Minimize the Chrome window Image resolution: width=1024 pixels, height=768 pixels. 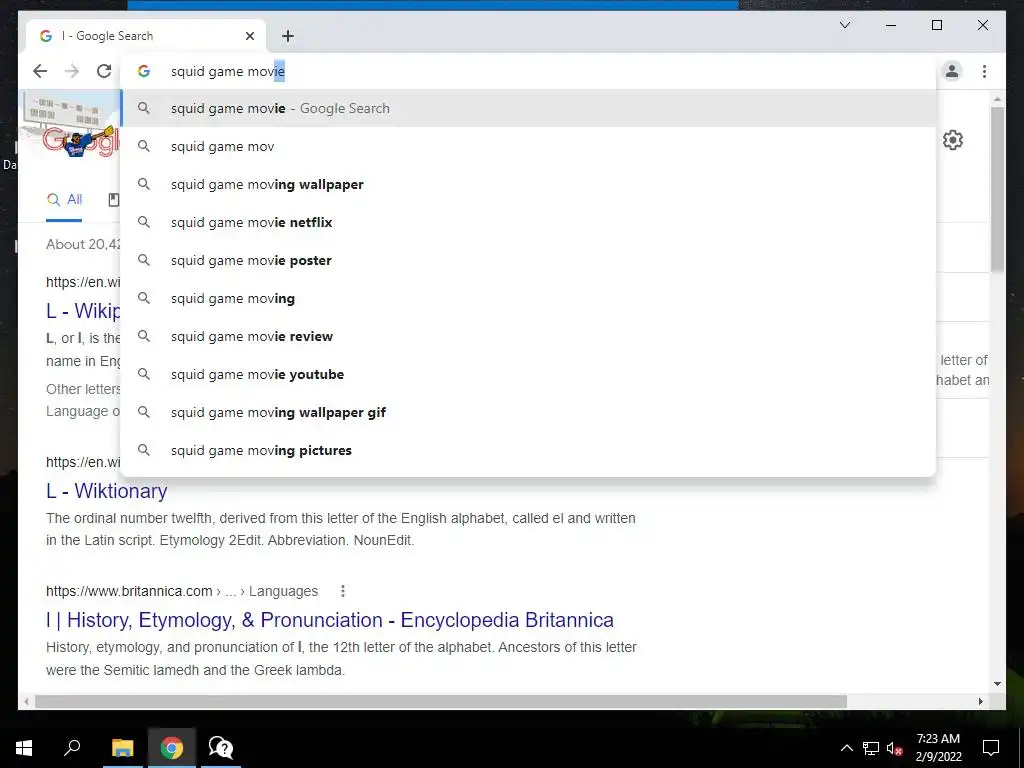coord(891,25)
